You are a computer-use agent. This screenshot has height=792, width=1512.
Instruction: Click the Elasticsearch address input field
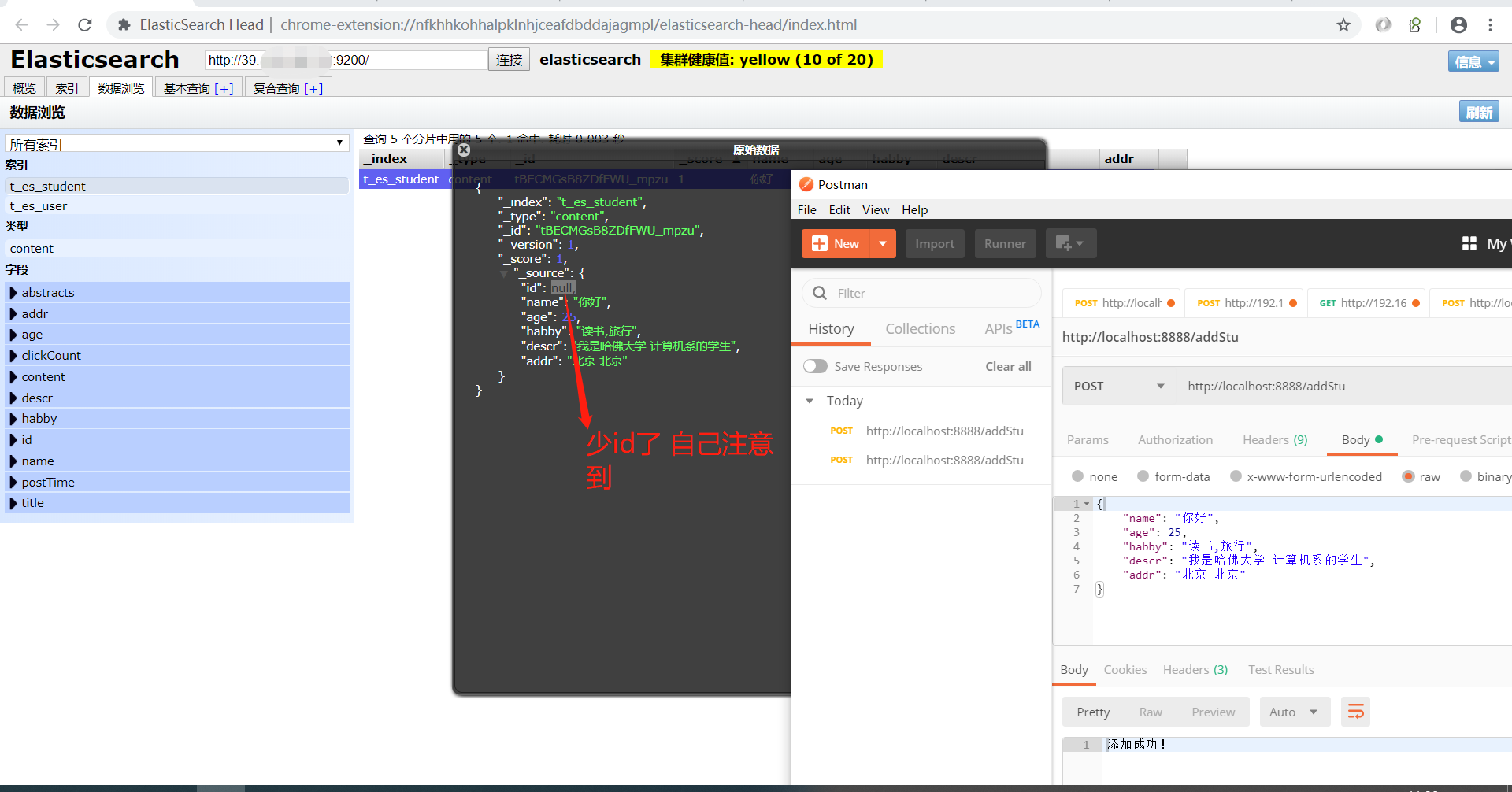coord(346,60)
